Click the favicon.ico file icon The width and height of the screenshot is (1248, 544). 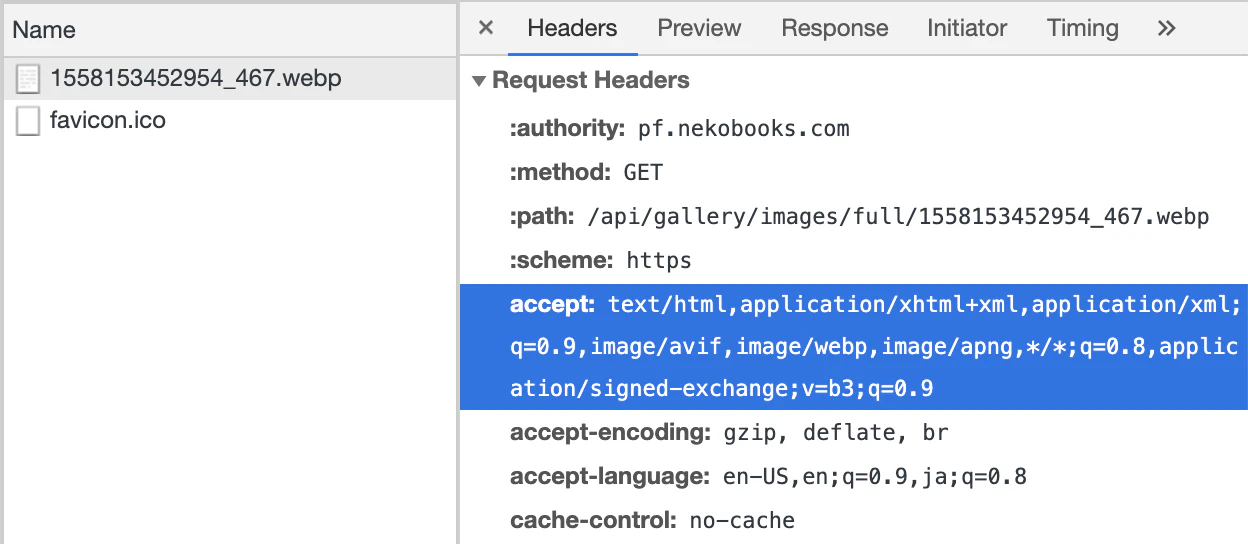(x=28, y=121)
